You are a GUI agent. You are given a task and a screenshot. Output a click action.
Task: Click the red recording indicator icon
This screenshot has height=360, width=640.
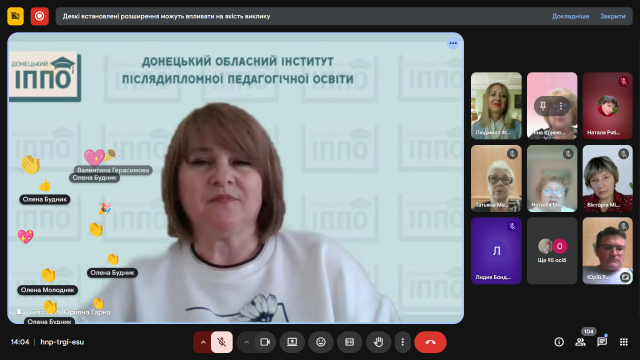40,16
